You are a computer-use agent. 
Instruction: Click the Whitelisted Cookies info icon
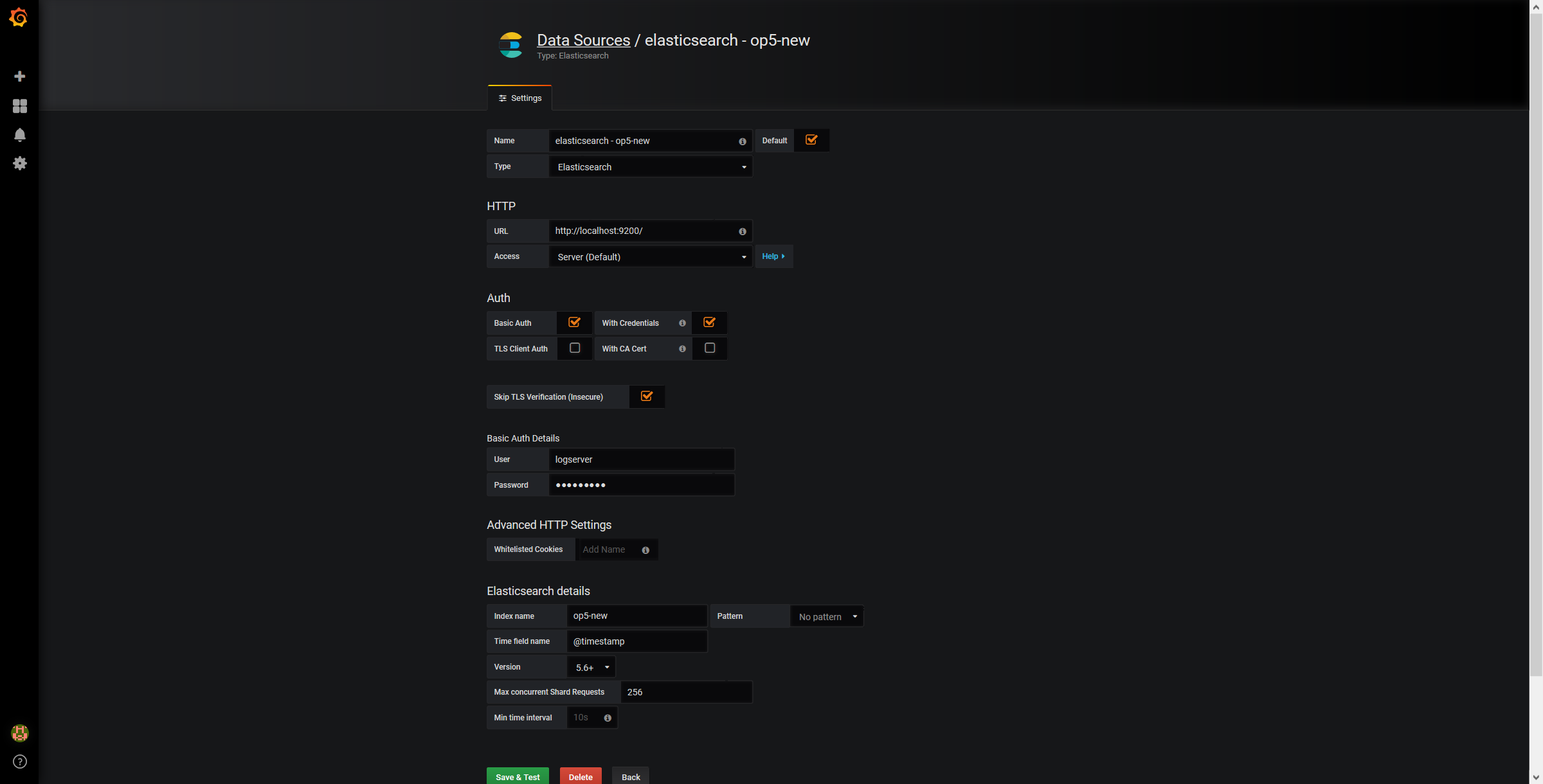[x=645, y=550]
